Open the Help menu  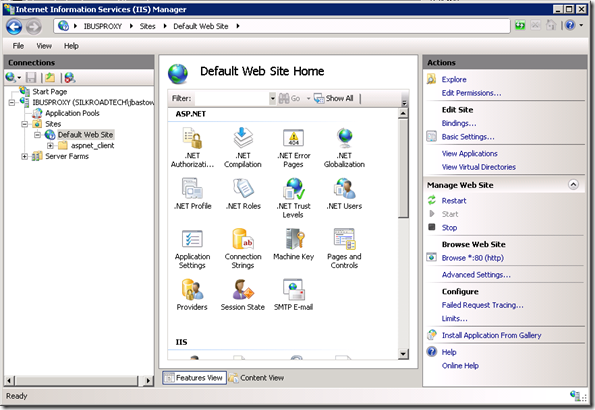(x=71, y=46)
